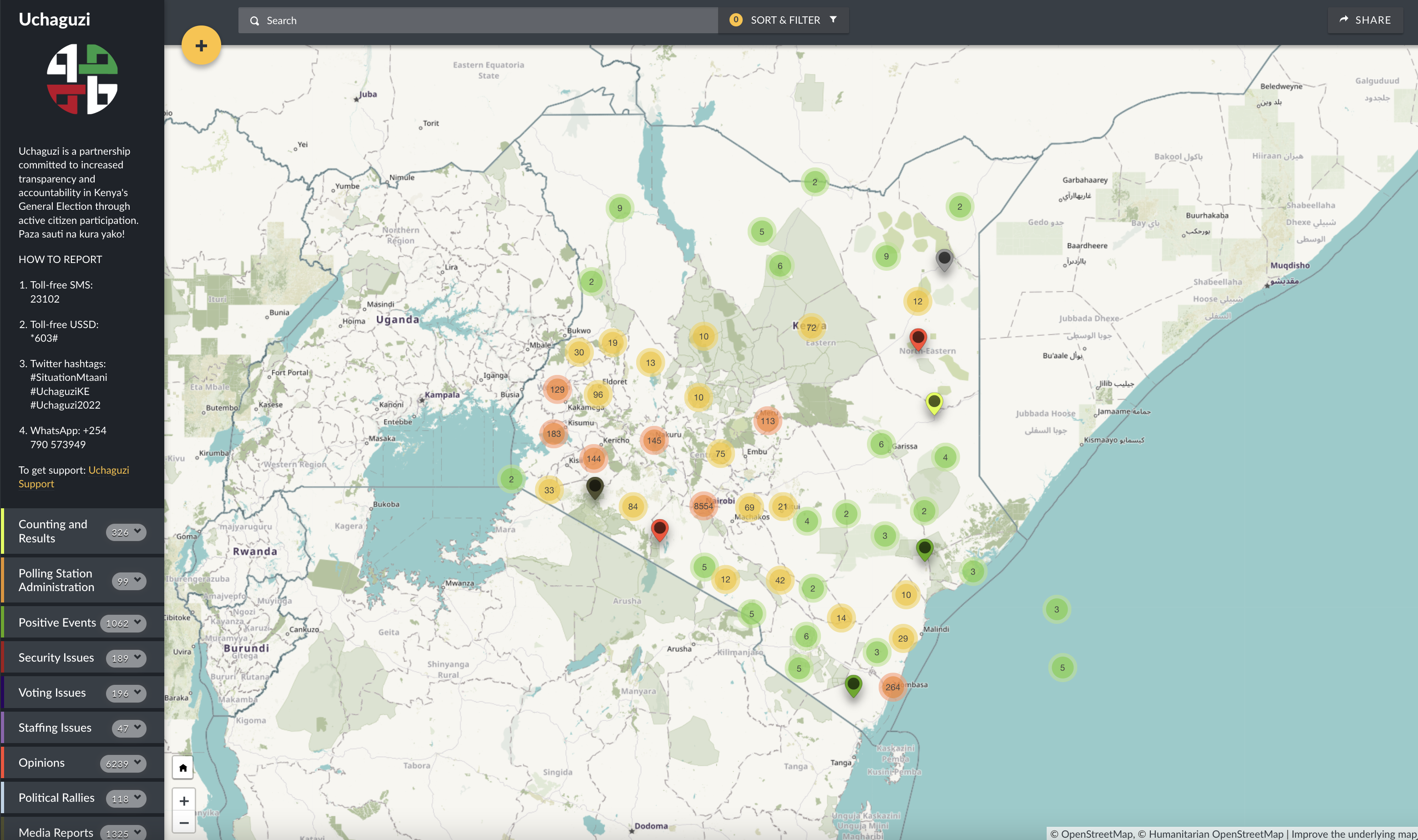Zoom in using the map plus button
The image size is (1418, 840).
184,800
